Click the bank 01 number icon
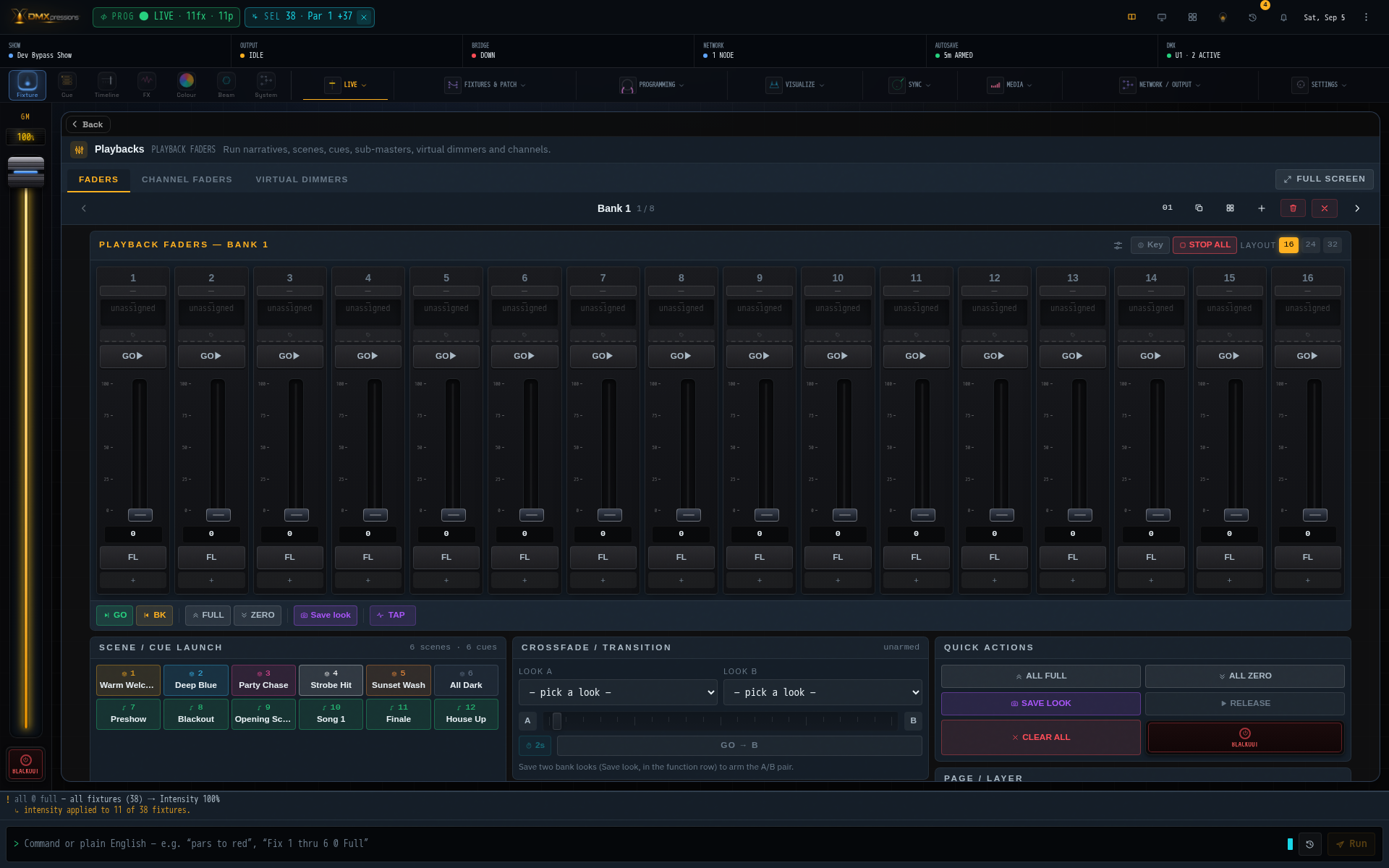Viewport: 1389px width, 868px height. click(1167, 208)
